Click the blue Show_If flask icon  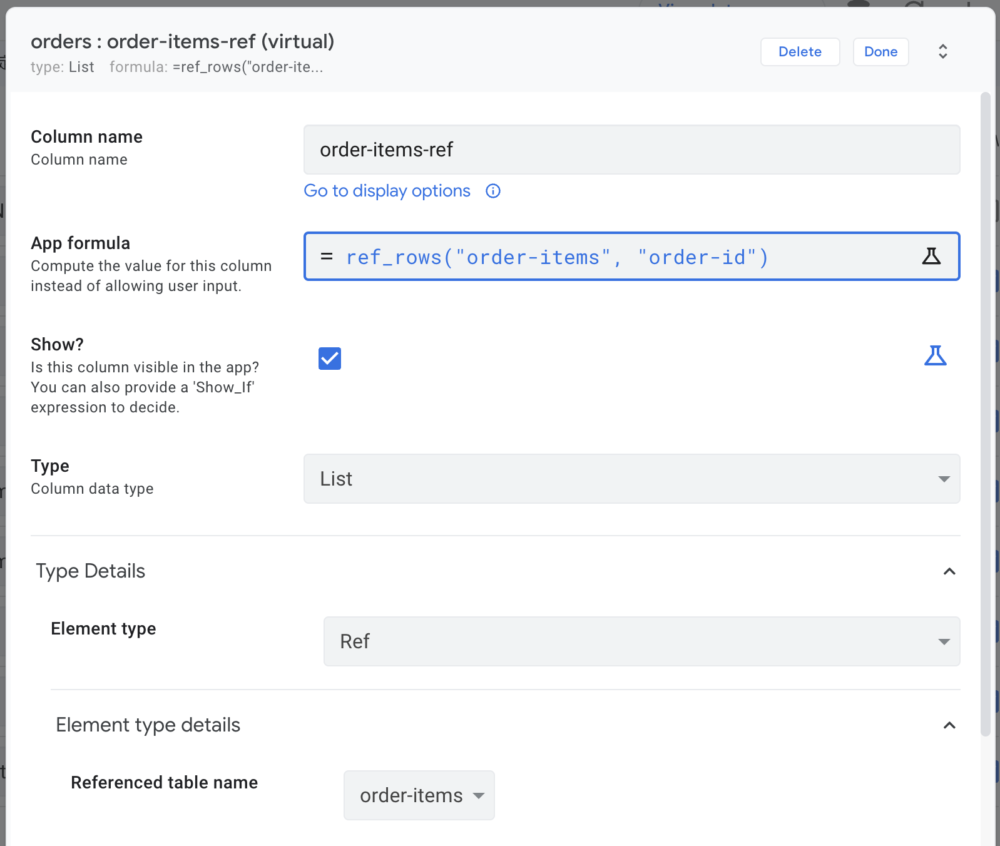935,356
